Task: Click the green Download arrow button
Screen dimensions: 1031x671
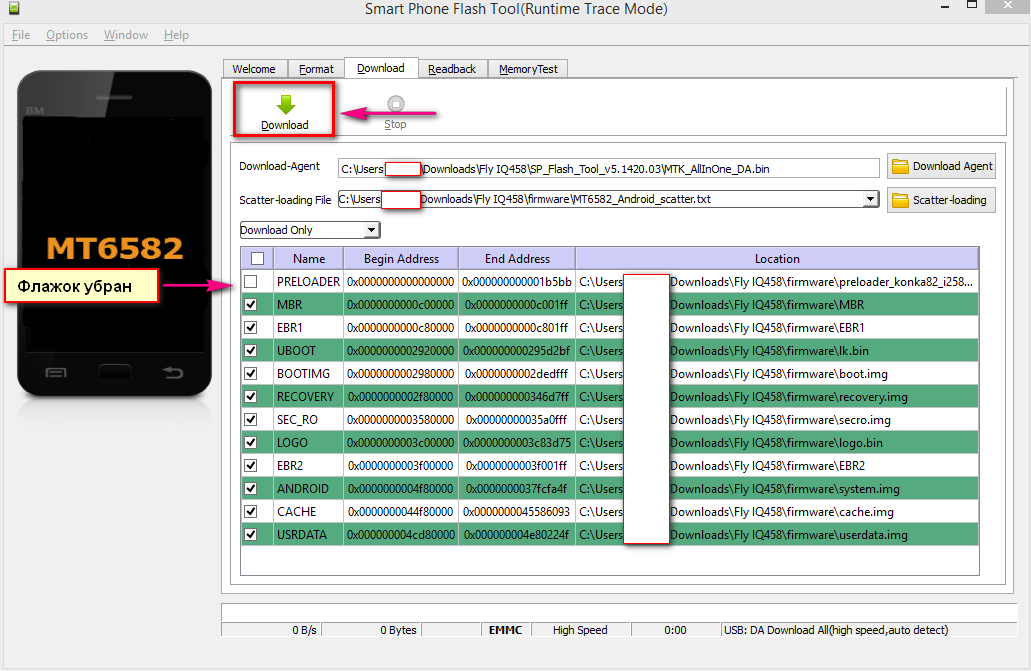Action: point(285,105)
